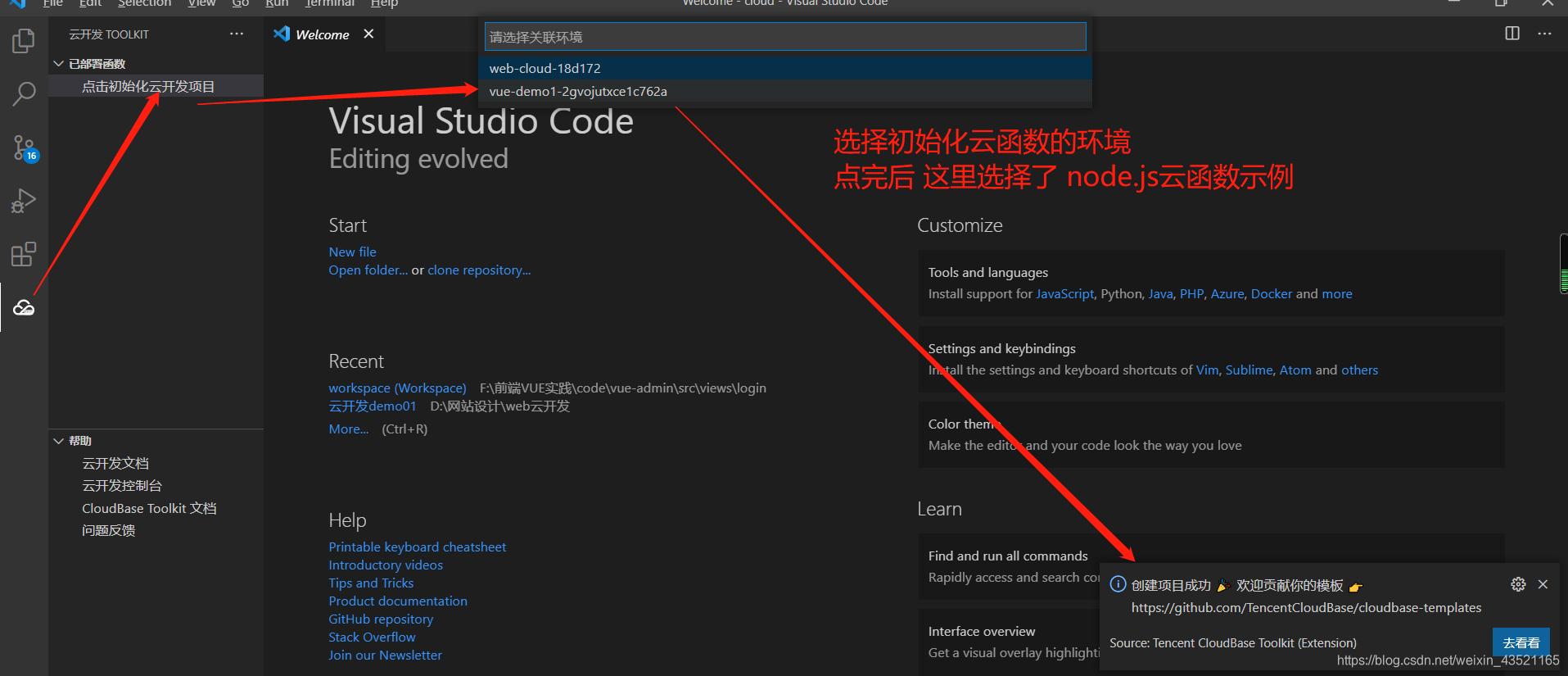Select the CloudBase Toolkit cloud icon
The width and height of the screenshot is (1568, 676).
(x=24, y=308)
